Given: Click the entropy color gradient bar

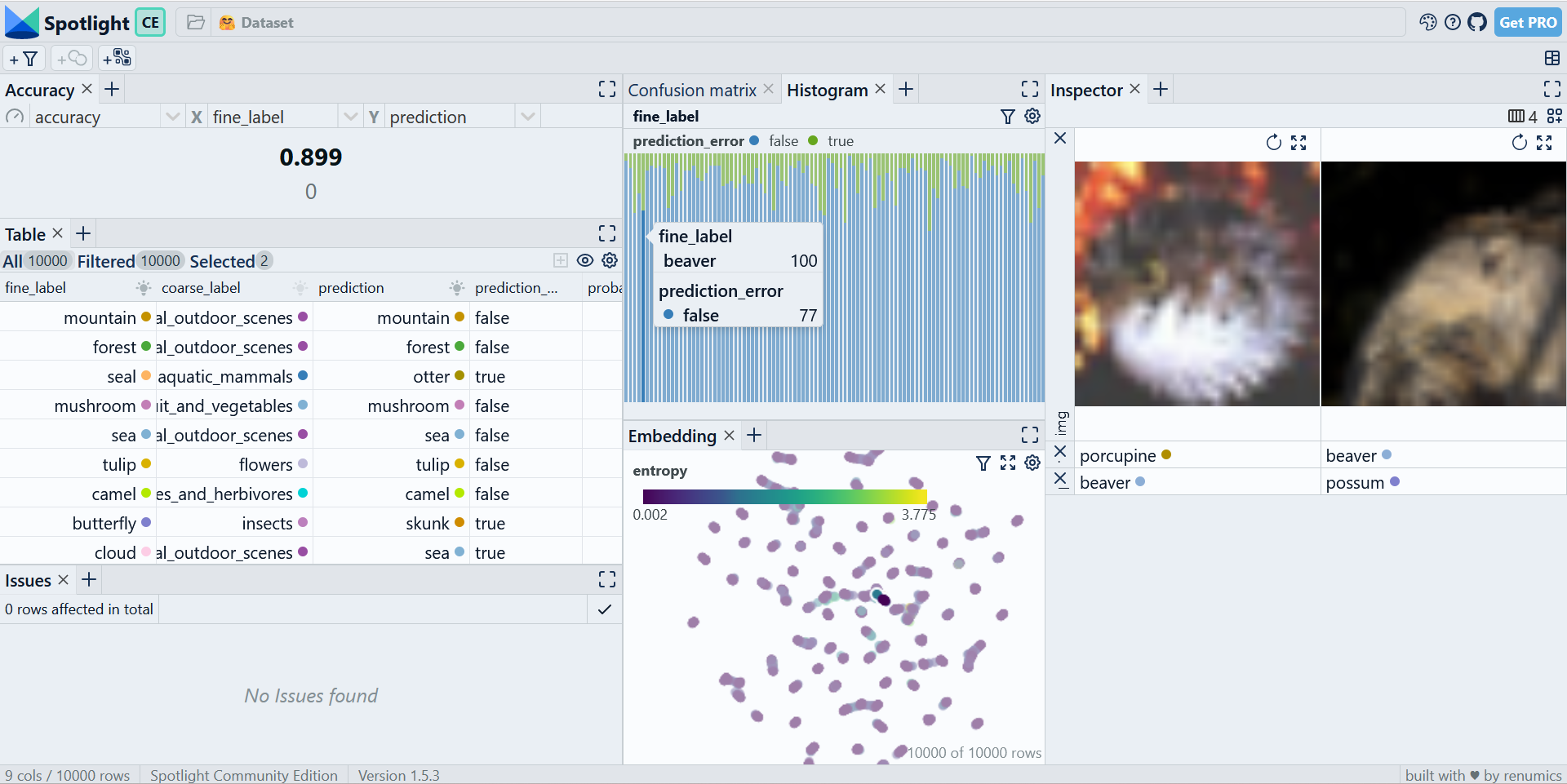Looking at the screenshot, I should (783, 496).
